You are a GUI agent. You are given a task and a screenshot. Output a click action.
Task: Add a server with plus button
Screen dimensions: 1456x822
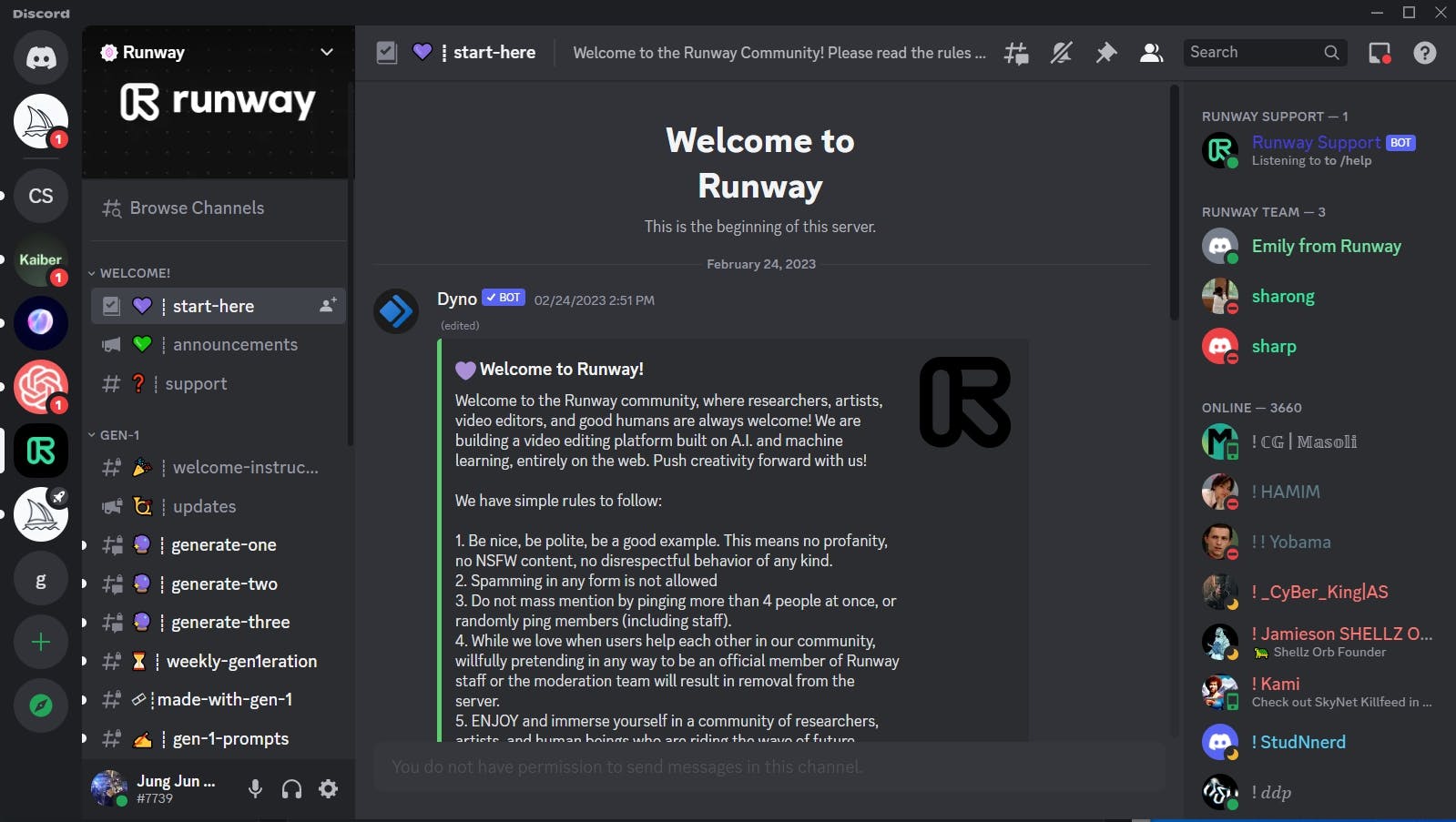tap(41, 643)
